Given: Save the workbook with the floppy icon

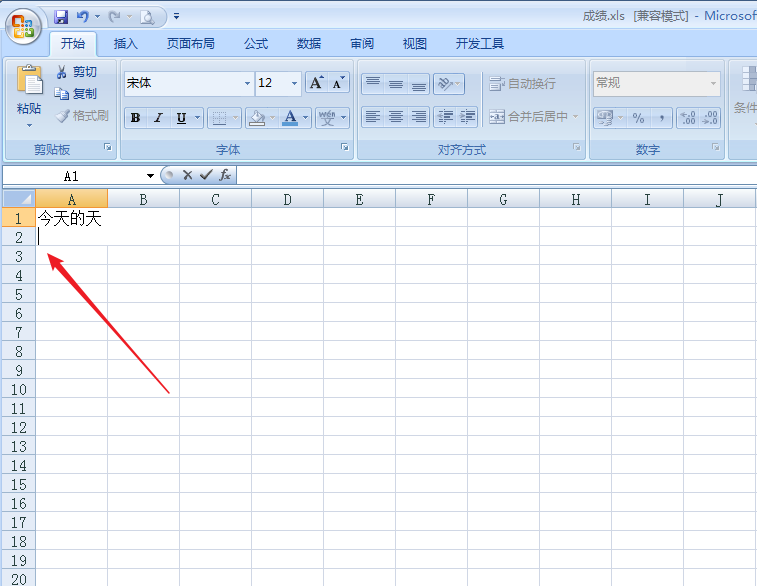Looking at the screenshot, I should tap(61, 17).
